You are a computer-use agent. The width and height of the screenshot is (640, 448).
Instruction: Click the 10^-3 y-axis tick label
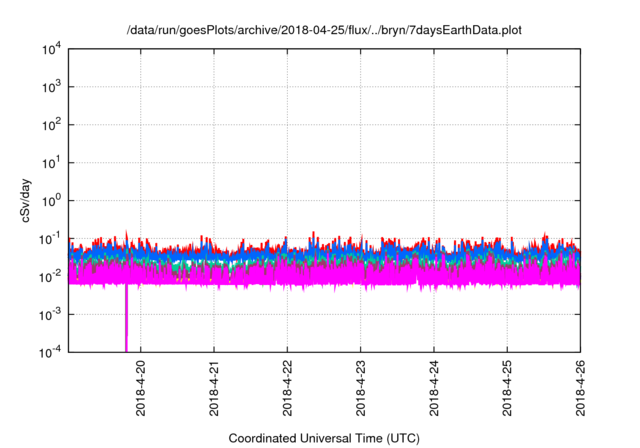50,315
